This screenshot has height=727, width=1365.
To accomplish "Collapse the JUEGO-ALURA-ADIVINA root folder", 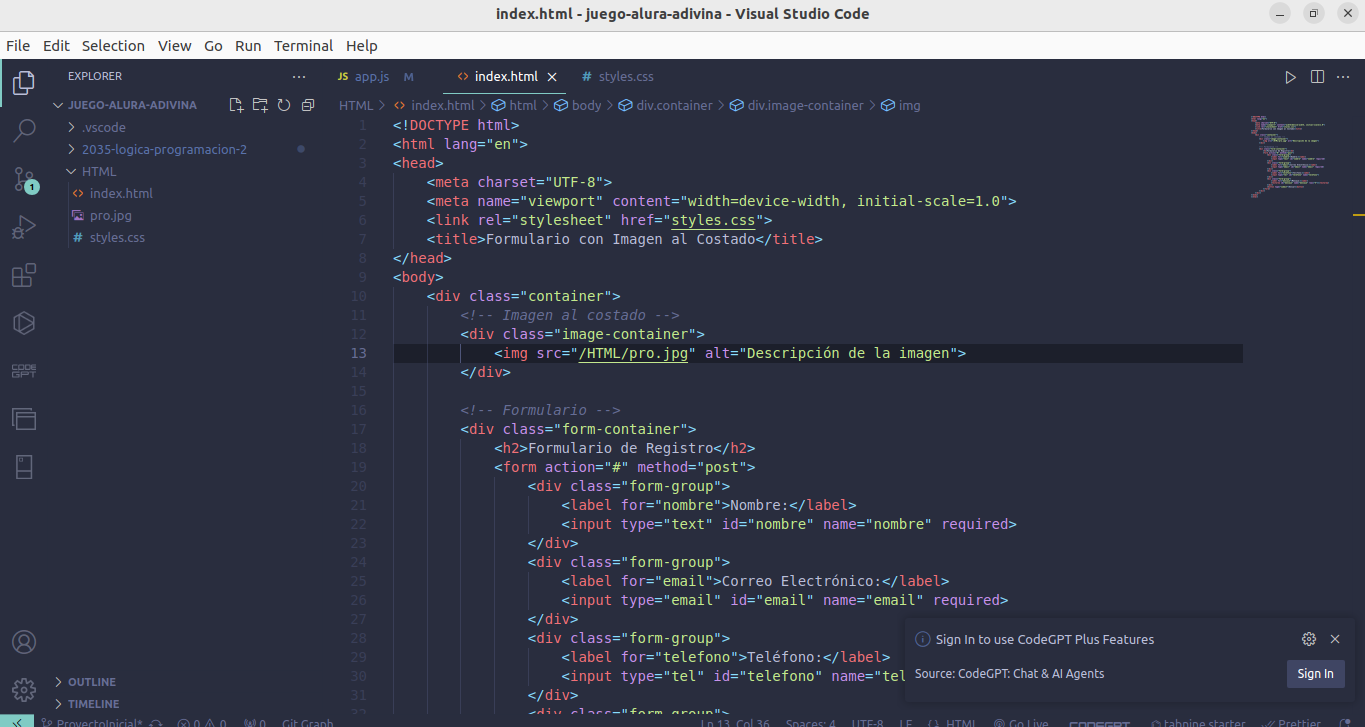I will (132, 105).
